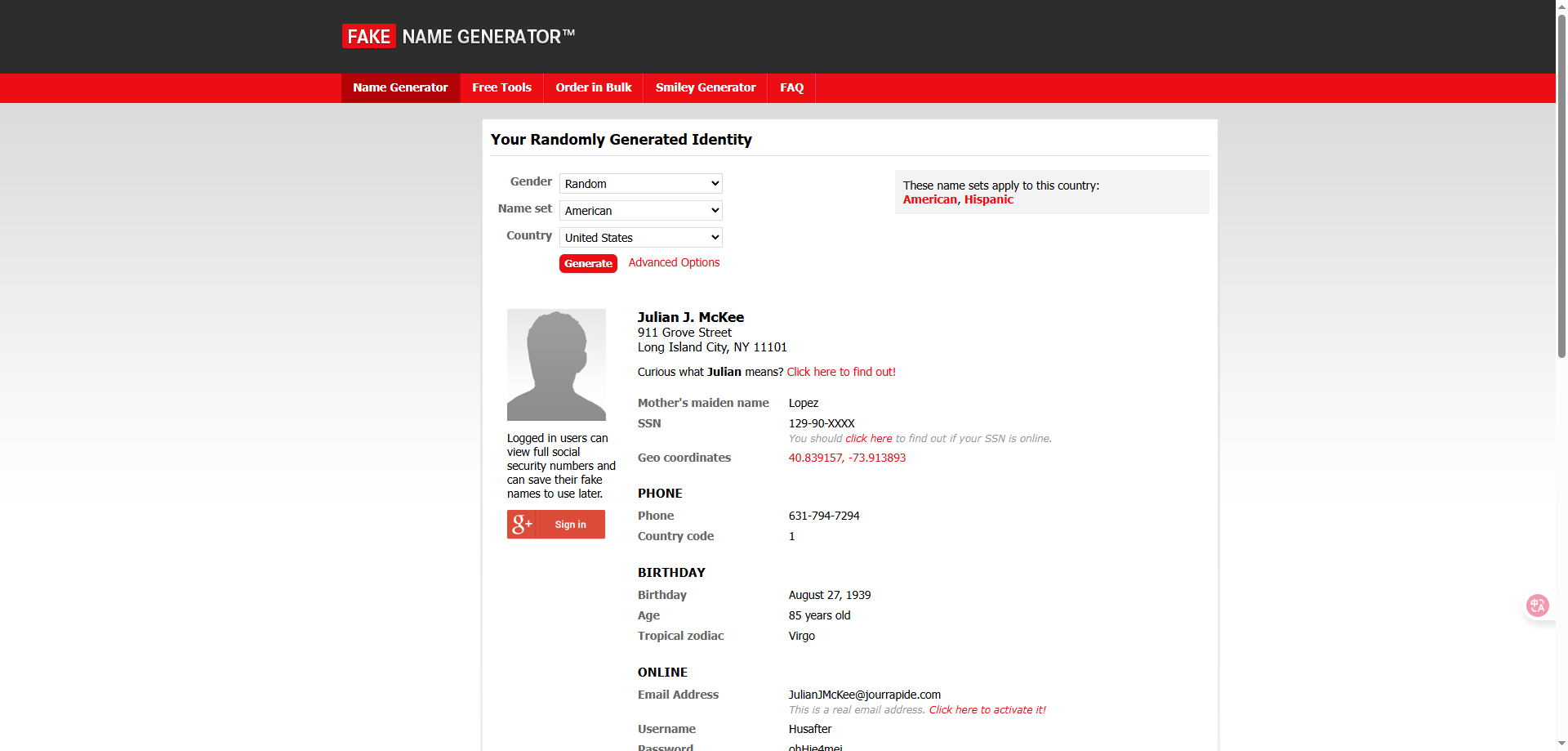This screenshot has height=751, width=1568.
Task: Open the Country dropdown
Action: pos(640,238)
